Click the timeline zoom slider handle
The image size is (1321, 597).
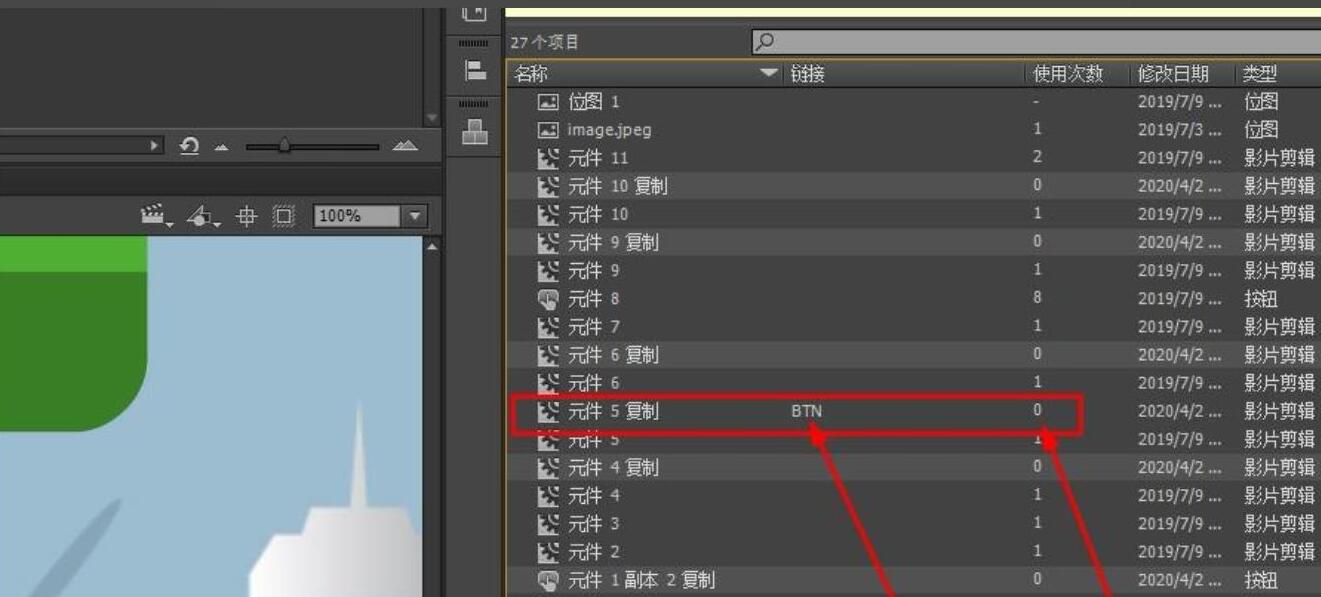point(284,146)
